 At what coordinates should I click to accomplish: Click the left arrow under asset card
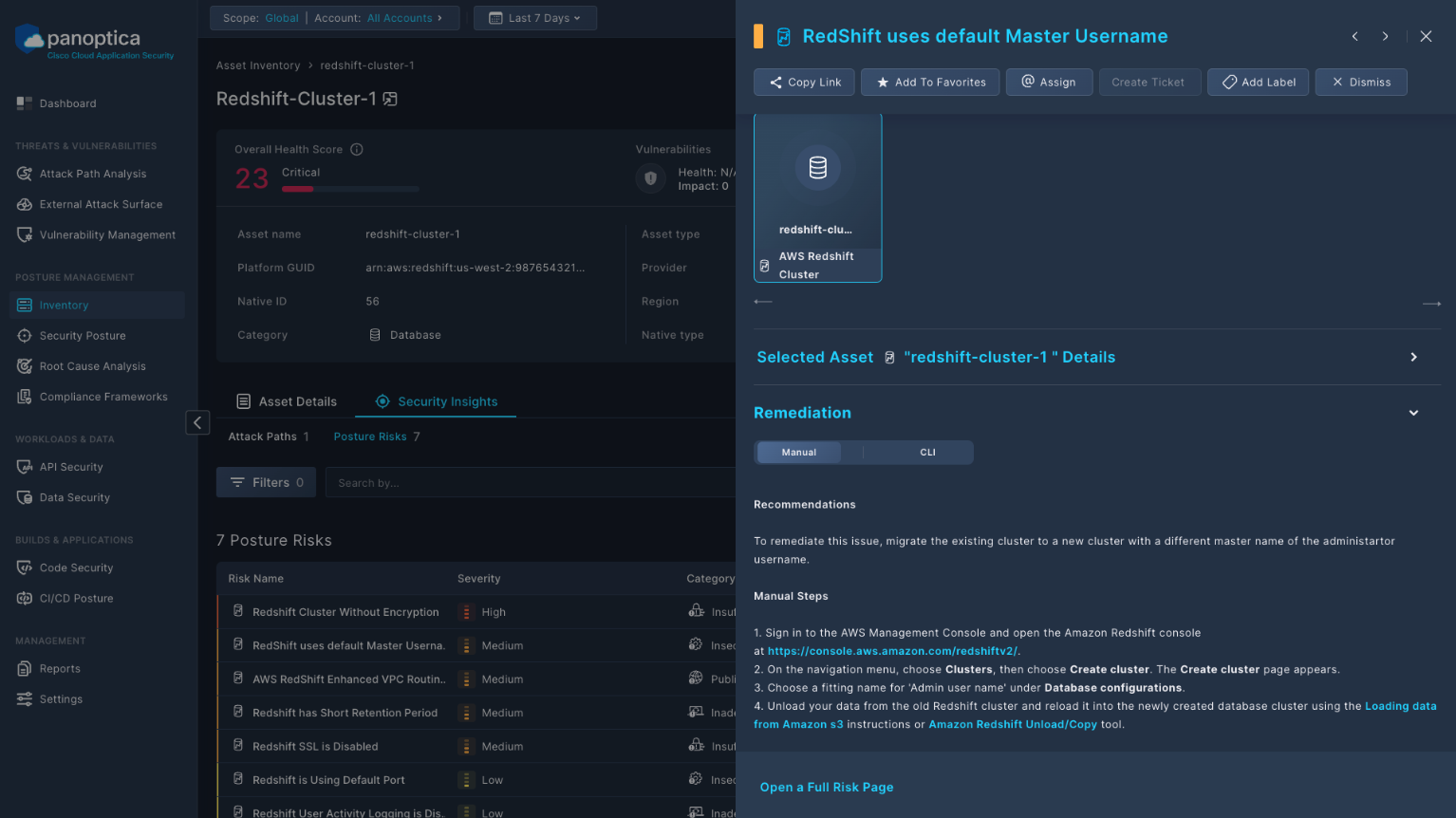763,302
